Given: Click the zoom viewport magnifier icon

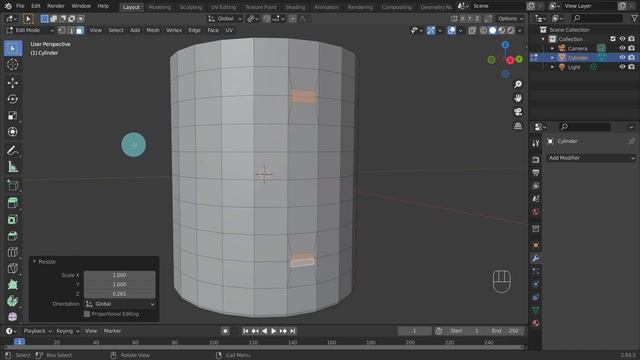Looking at the screenshot, I should click(518, 84).
